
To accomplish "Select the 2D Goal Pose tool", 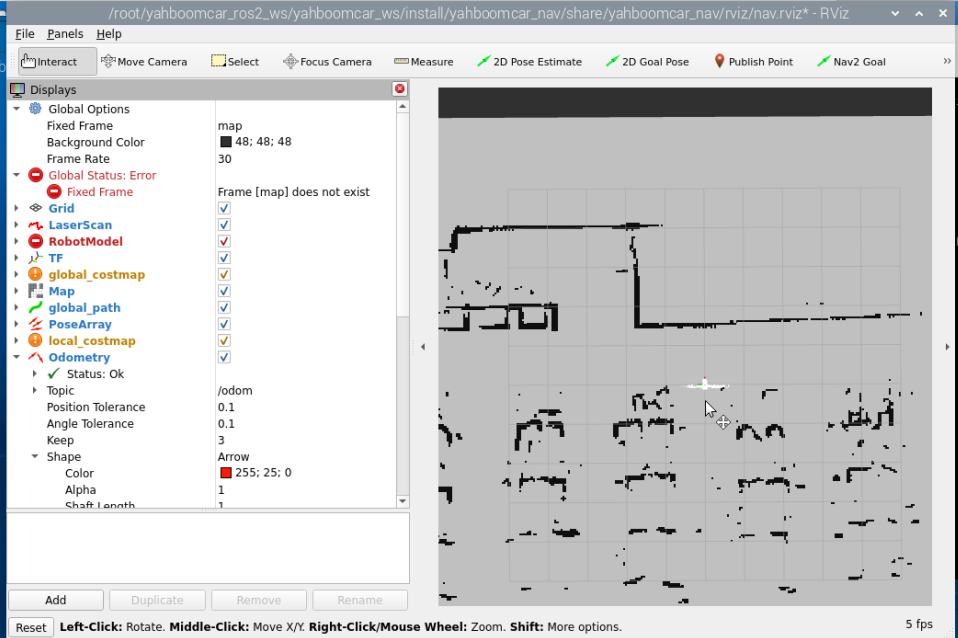I will 647,61.
